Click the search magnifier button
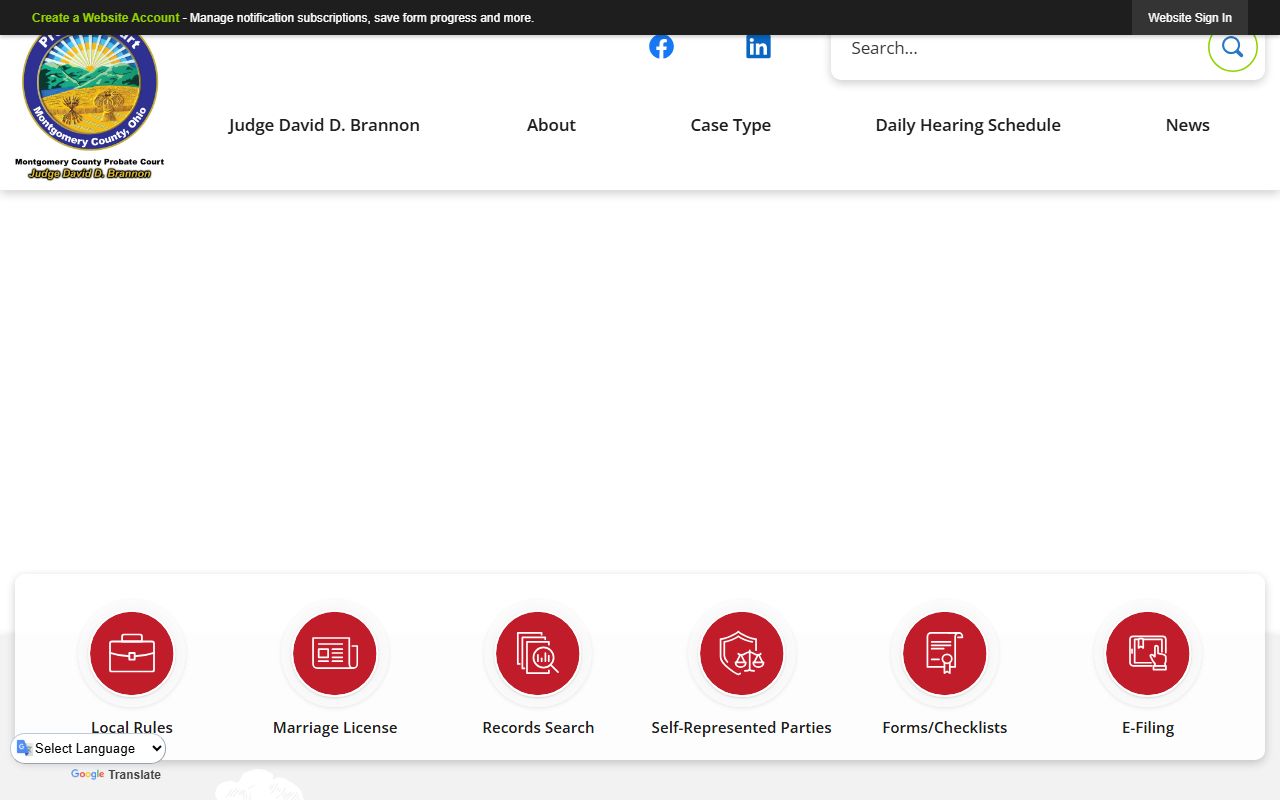 (1232, 47)
